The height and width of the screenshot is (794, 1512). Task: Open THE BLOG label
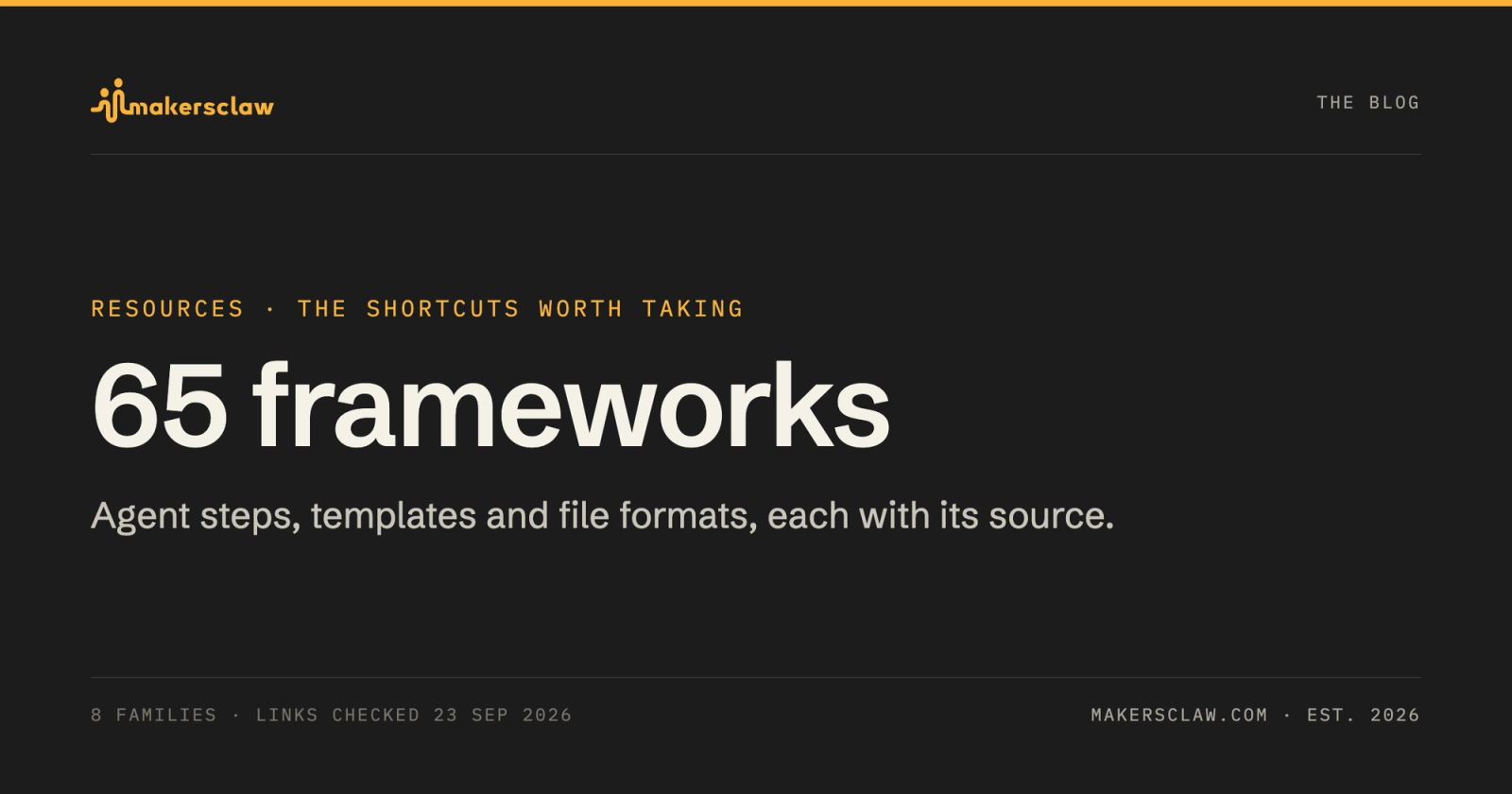point(1367,102)
